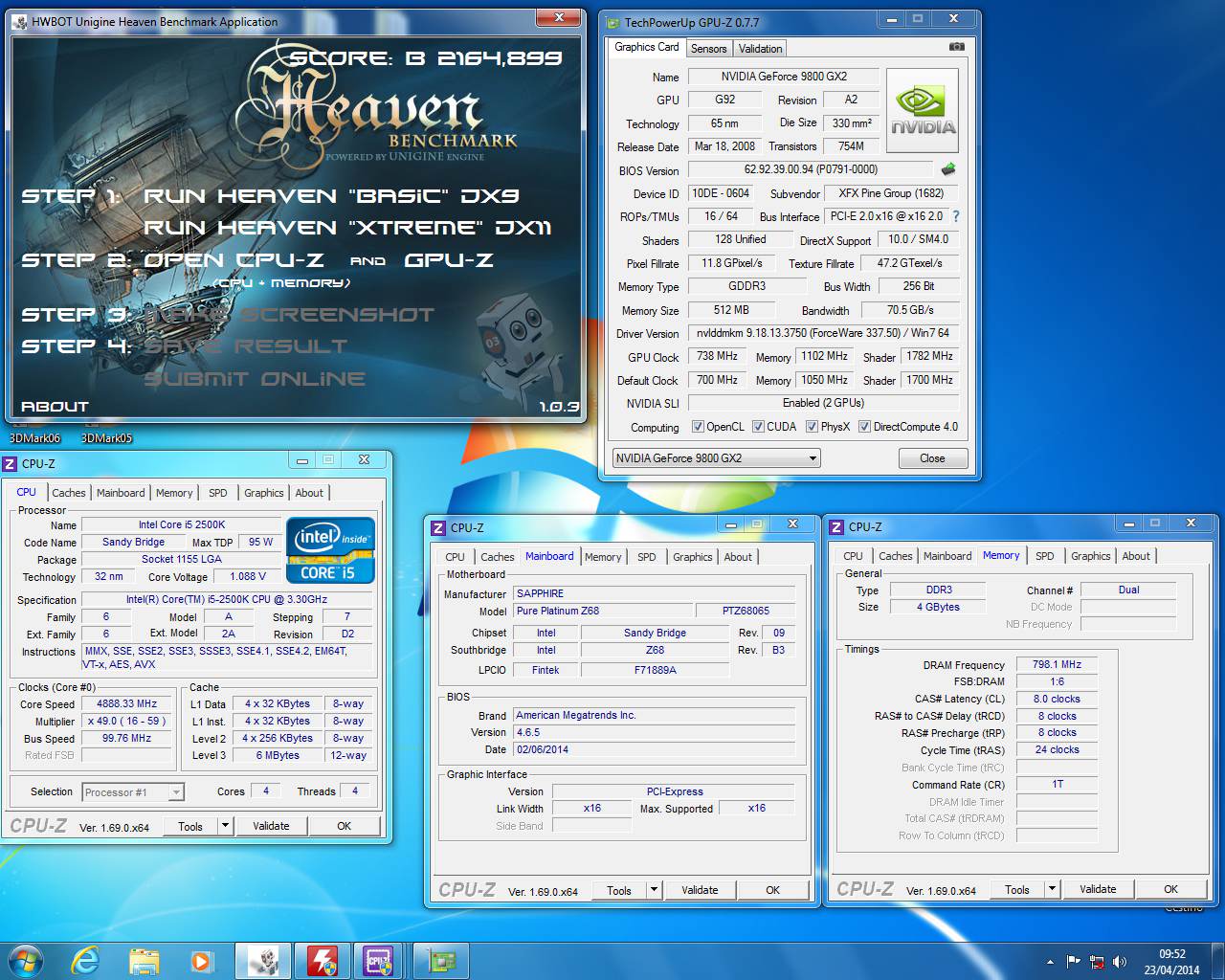Click OK in the CPU-Z Mainboard window
The height and width of the screenshot is (980, 1225).
772,890
